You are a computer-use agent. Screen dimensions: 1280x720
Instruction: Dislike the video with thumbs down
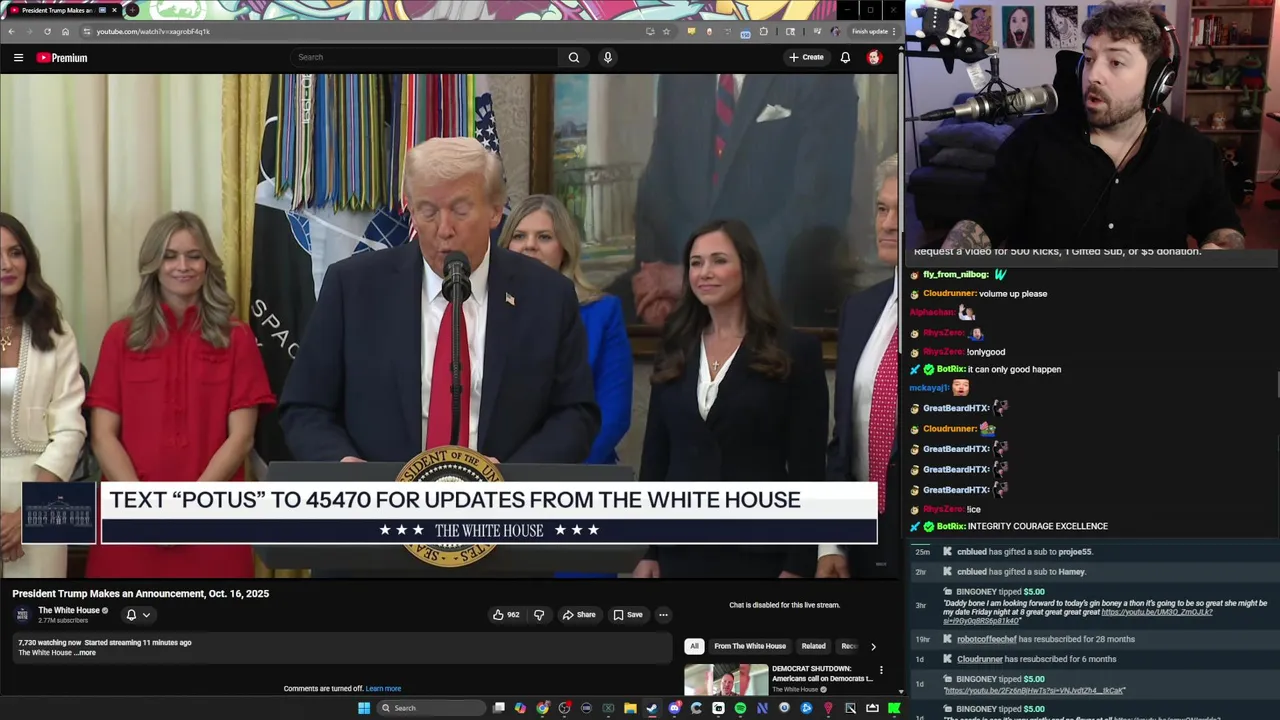click(x=539, y=615)
